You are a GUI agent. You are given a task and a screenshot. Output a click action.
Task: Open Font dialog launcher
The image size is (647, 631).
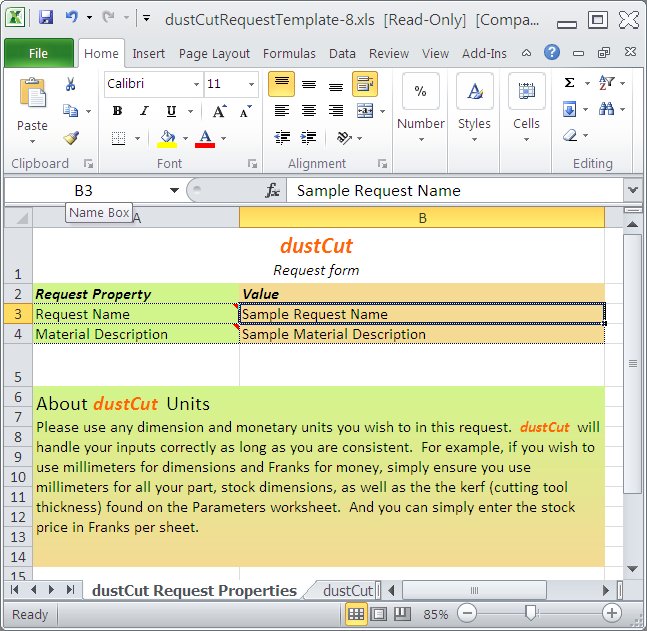tap(252, 164)
